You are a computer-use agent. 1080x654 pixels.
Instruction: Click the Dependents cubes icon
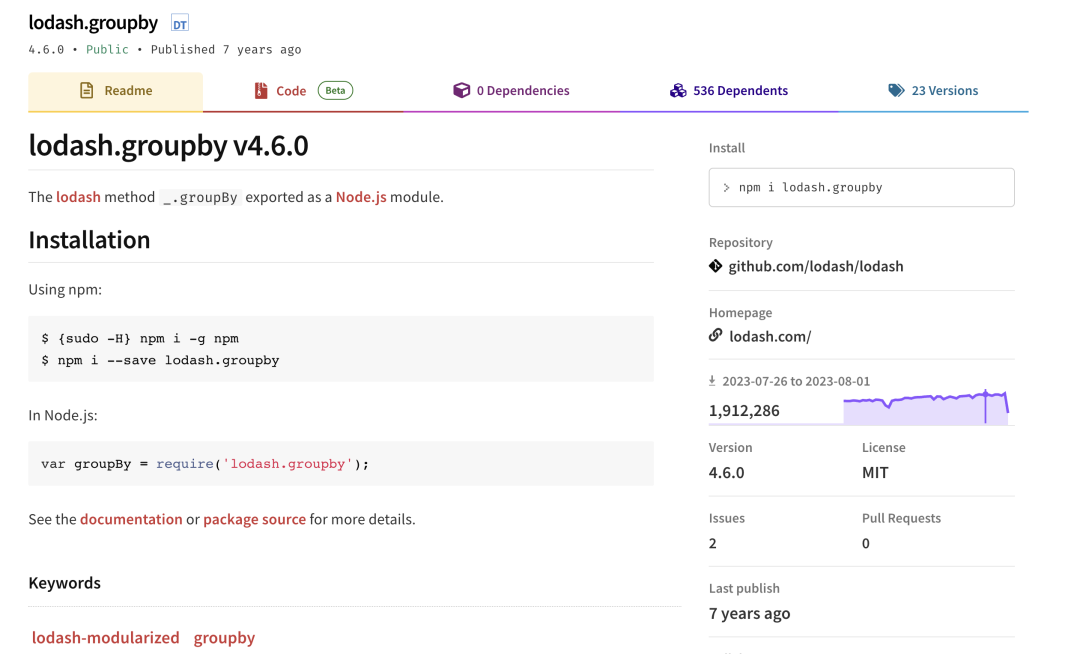(x=678, y=90)
